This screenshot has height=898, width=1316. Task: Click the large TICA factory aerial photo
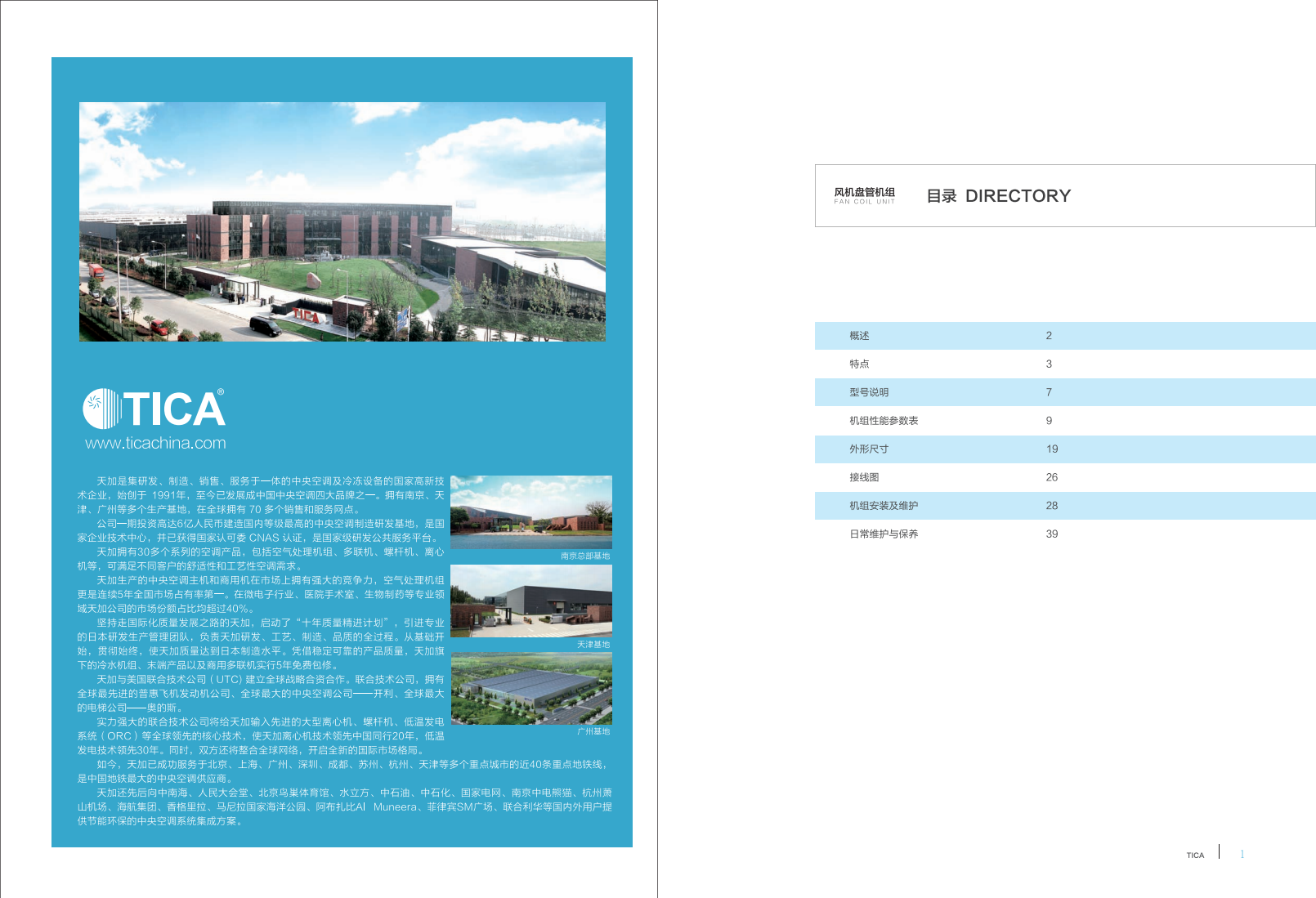[x=342, y=221]
